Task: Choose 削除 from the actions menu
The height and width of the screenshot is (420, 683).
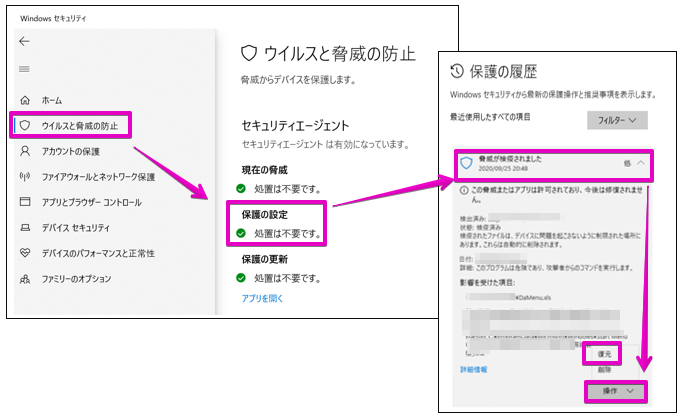Action: tap(604, 369)
